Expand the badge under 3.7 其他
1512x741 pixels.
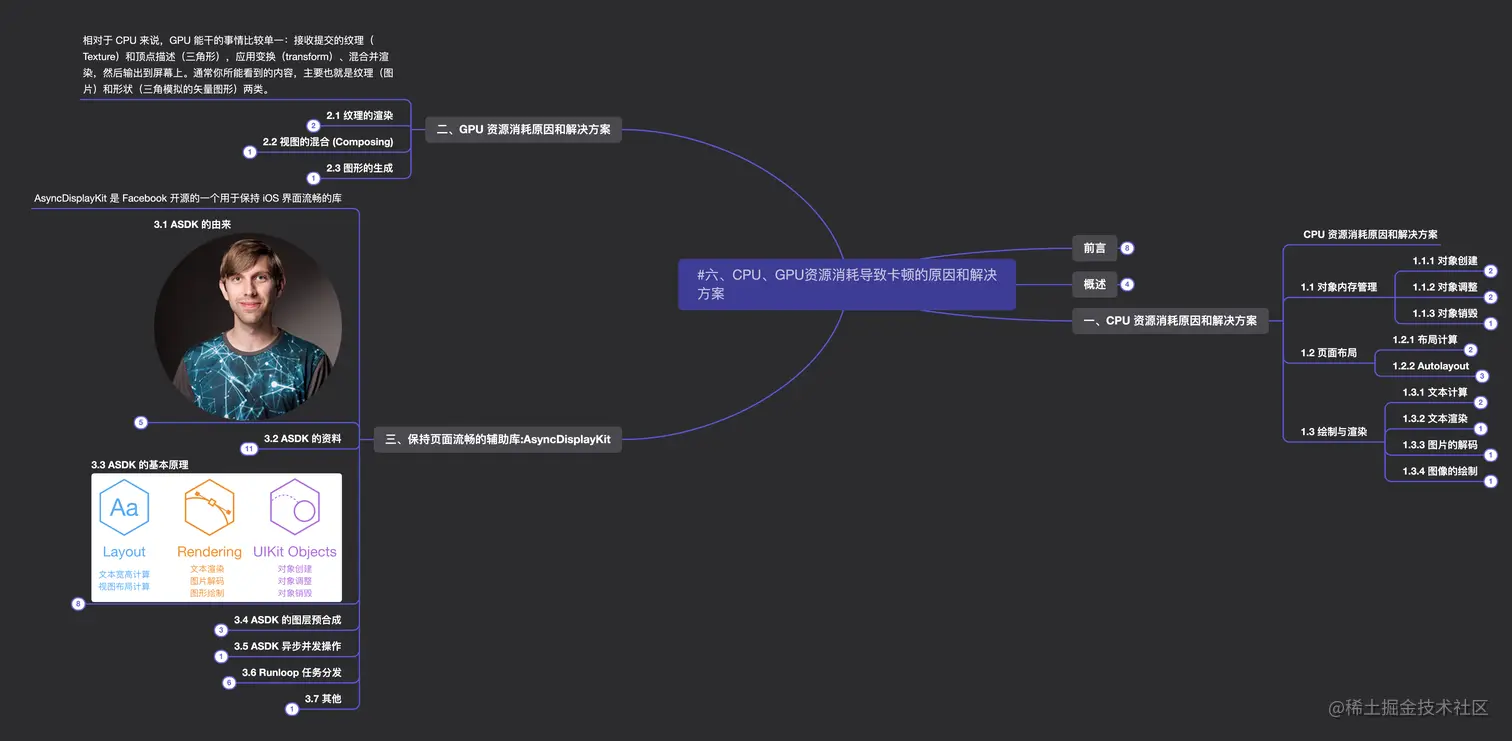(x=292, y=709)
